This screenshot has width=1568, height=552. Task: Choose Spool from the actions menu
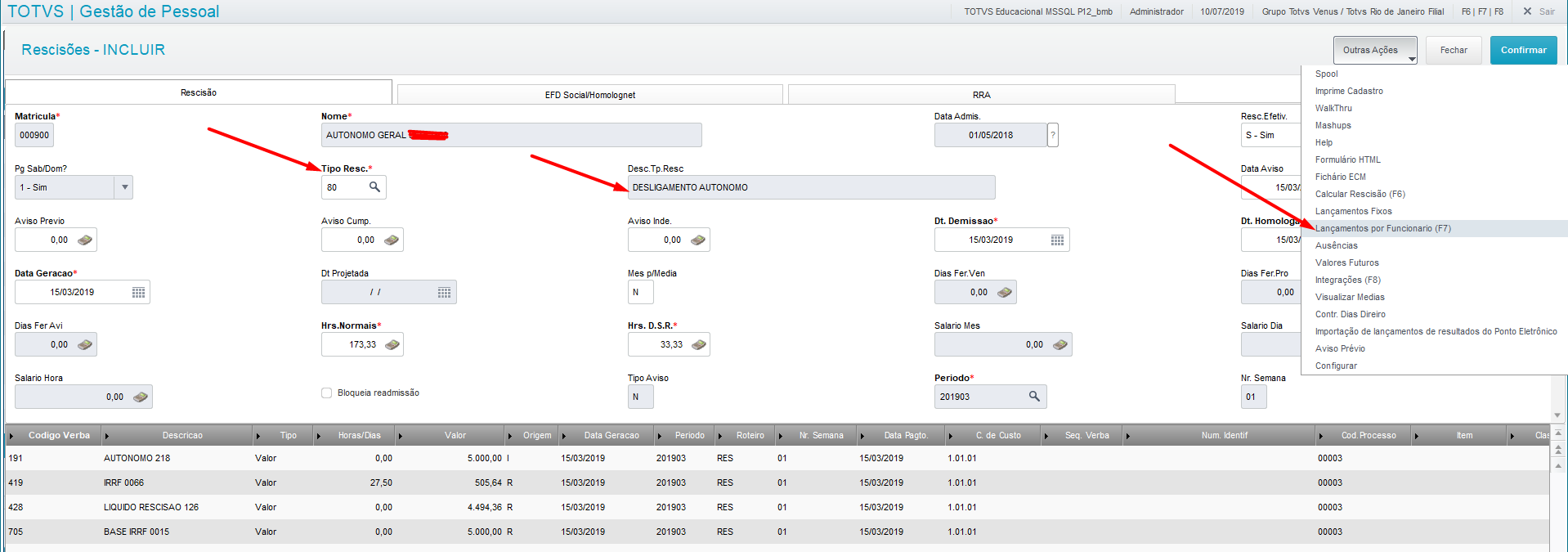click(1435, 74)
